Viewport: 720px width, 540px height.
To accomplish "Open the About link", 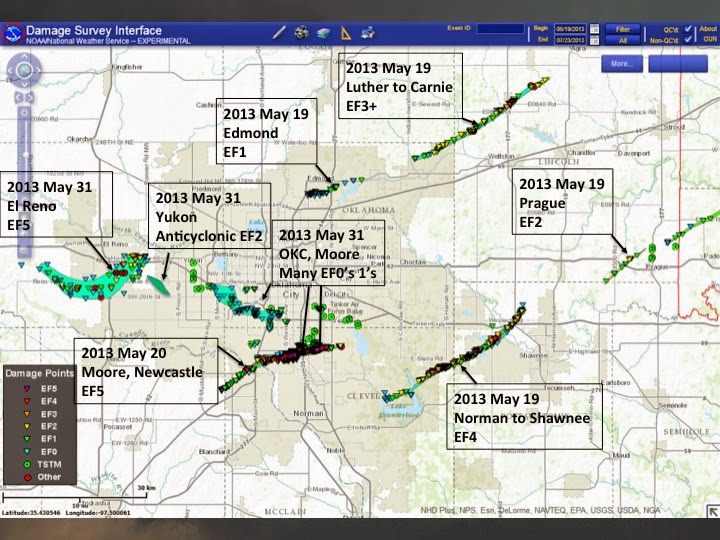I will [708, 28].
